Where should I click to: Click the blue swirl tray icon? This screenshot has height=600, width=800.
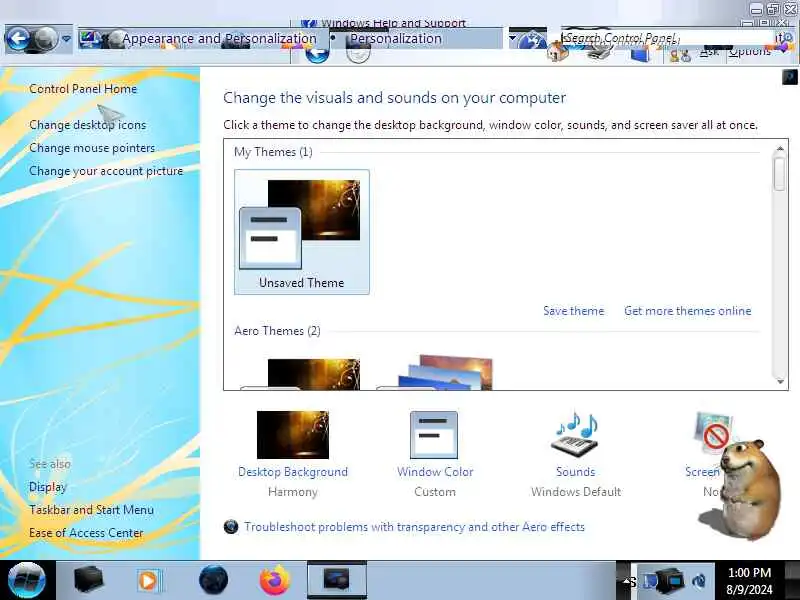699,581
